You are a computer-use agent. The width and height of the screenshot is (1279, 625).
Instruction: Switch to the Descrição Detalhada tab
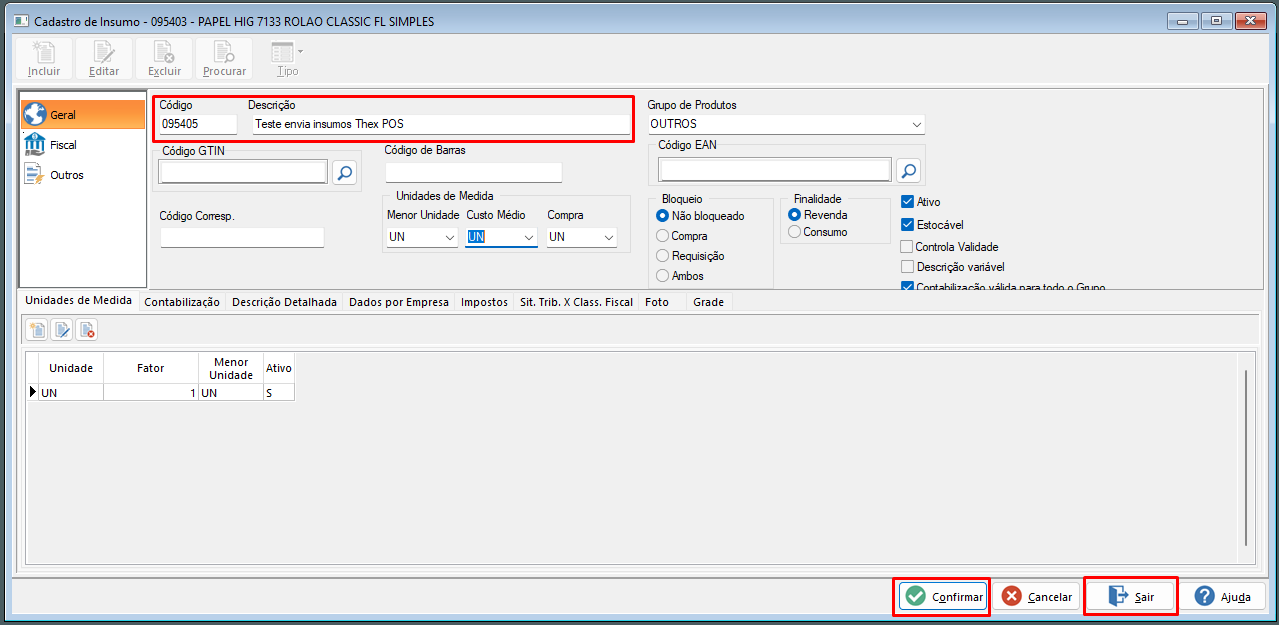point(285,302)
